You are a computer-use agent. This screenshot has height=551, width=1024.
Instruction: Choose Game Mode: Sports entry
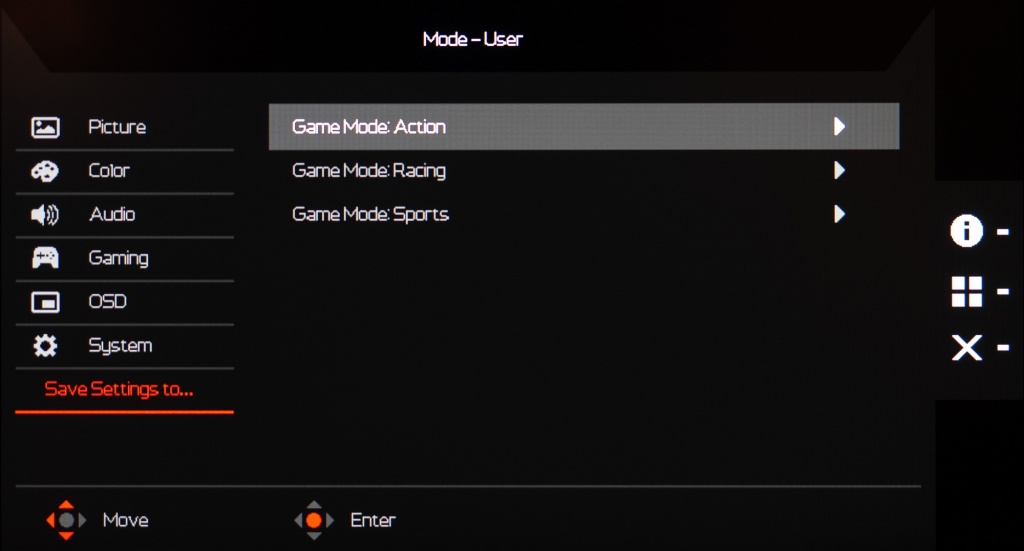coord(584,214)
